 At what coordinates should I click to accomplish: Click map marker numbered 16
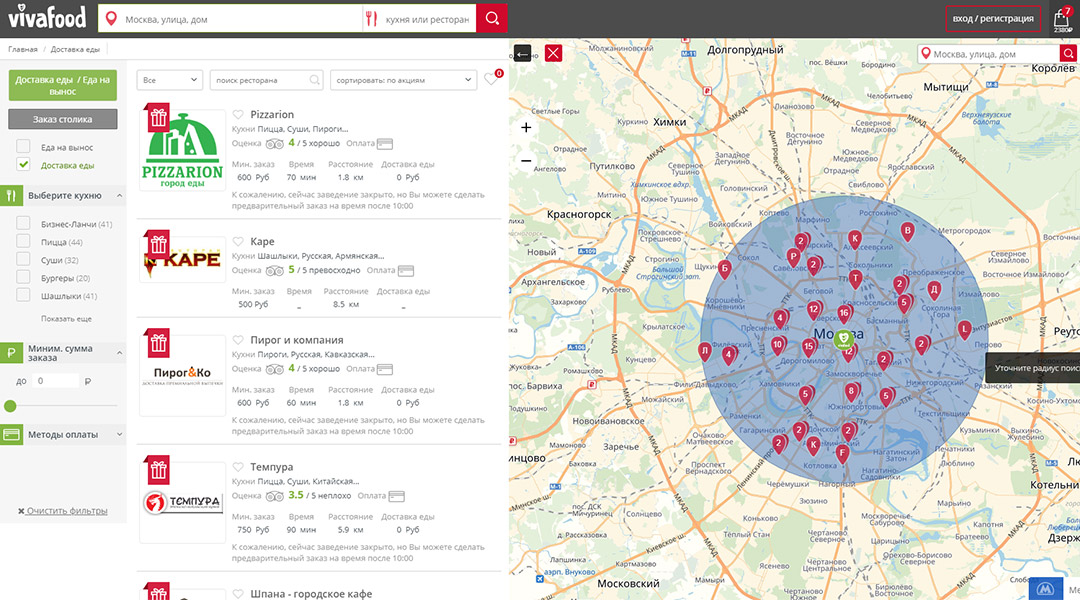coord(844,313)
